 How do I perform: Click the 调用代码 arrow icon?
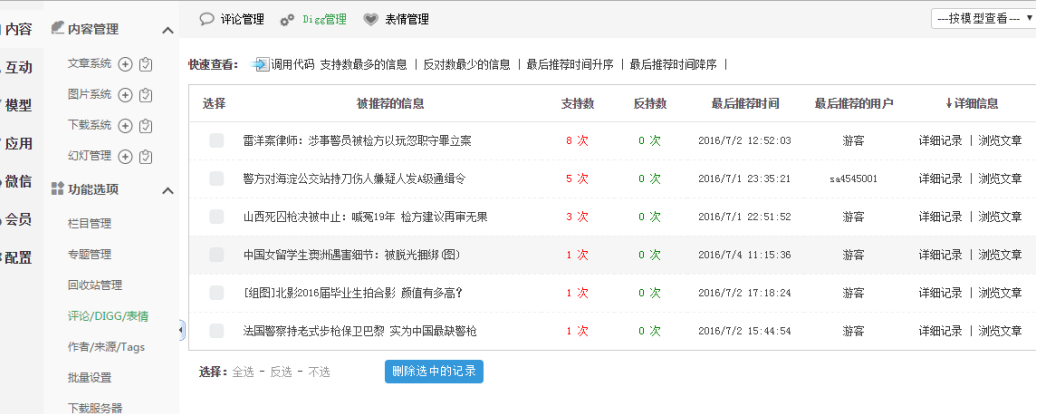tap(260, 64)
